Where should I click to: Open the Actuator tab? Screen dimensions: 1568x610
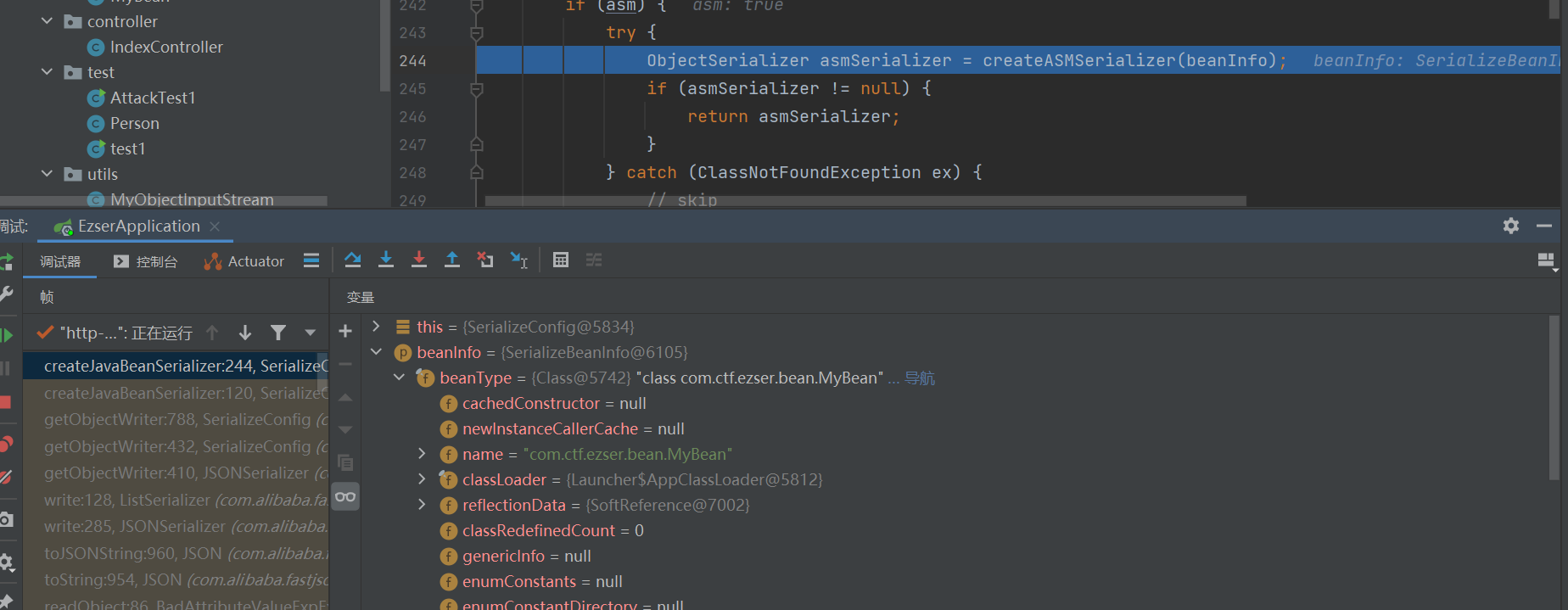tap(244, 261)
